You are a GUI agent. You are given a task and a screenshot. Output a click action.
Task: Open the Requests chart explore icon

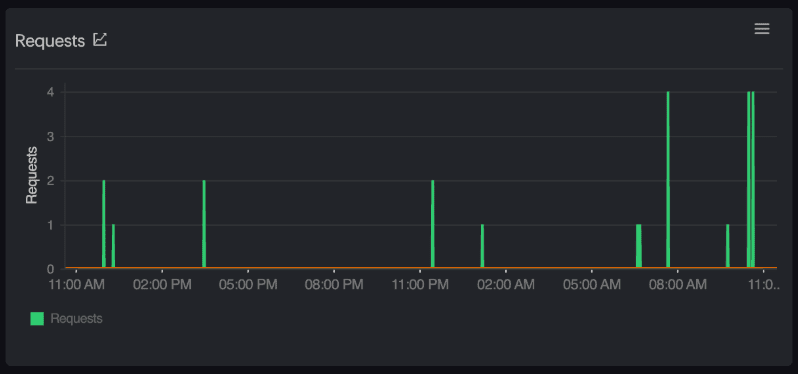click(100, 40)
